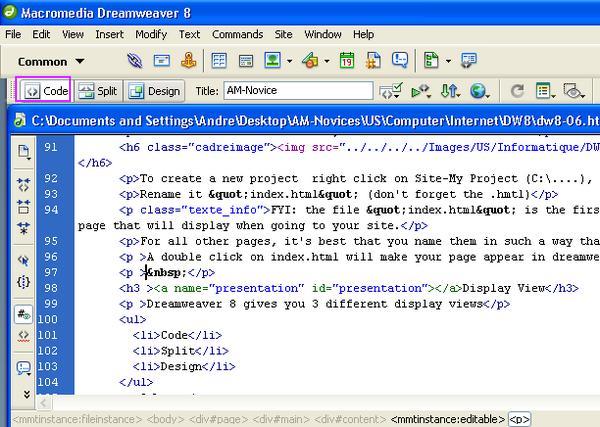Toggle Highlight Invalid Code icon
The image size is (600, 427).
[x=23, y=336]
